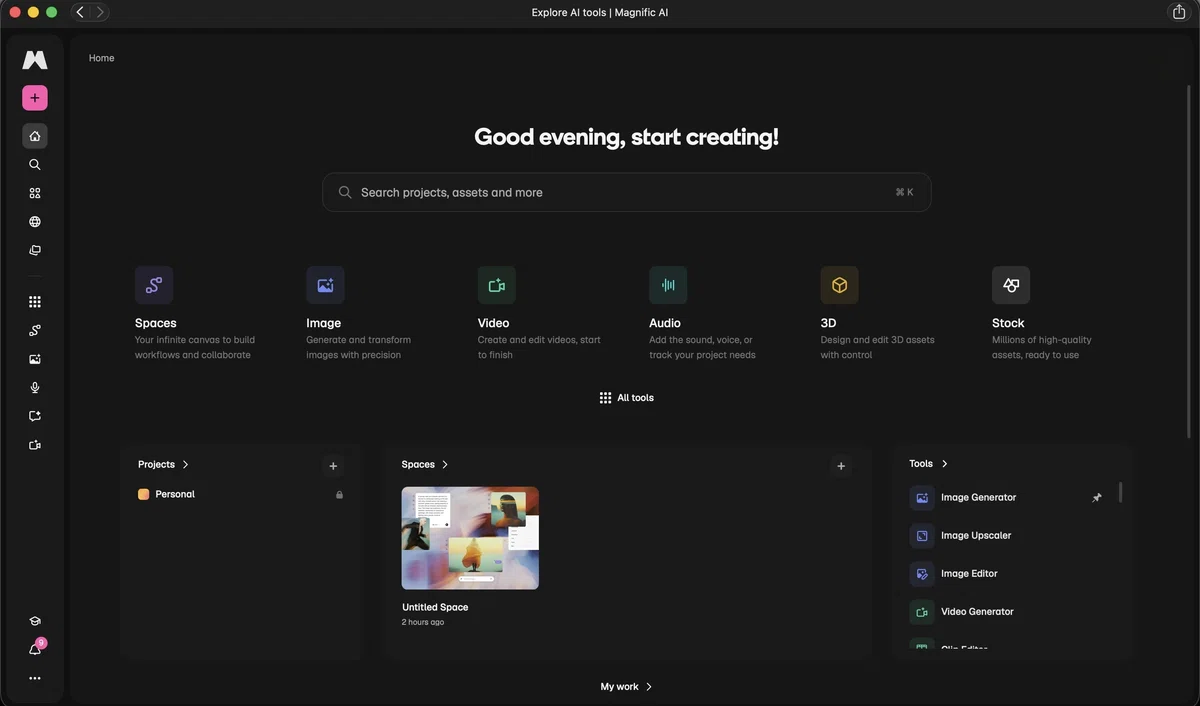Screen dimensions: 1200x706
Task: Select the Home icon in the left sidebar
Action: pos(35,136)
